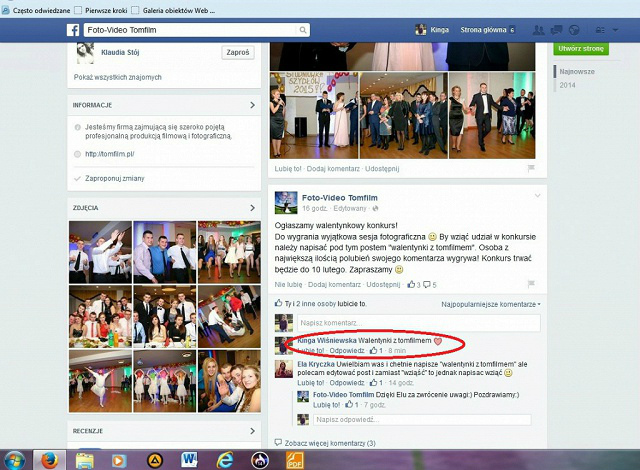Select 2014 in the timeline

pyautogui.click(x=567, y=85)
